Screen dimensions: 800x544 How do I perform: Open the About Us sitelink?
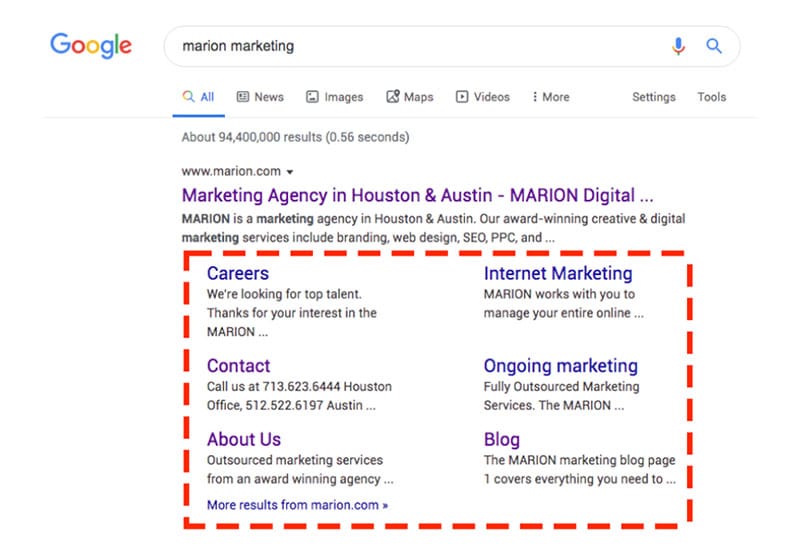(244, 439)
